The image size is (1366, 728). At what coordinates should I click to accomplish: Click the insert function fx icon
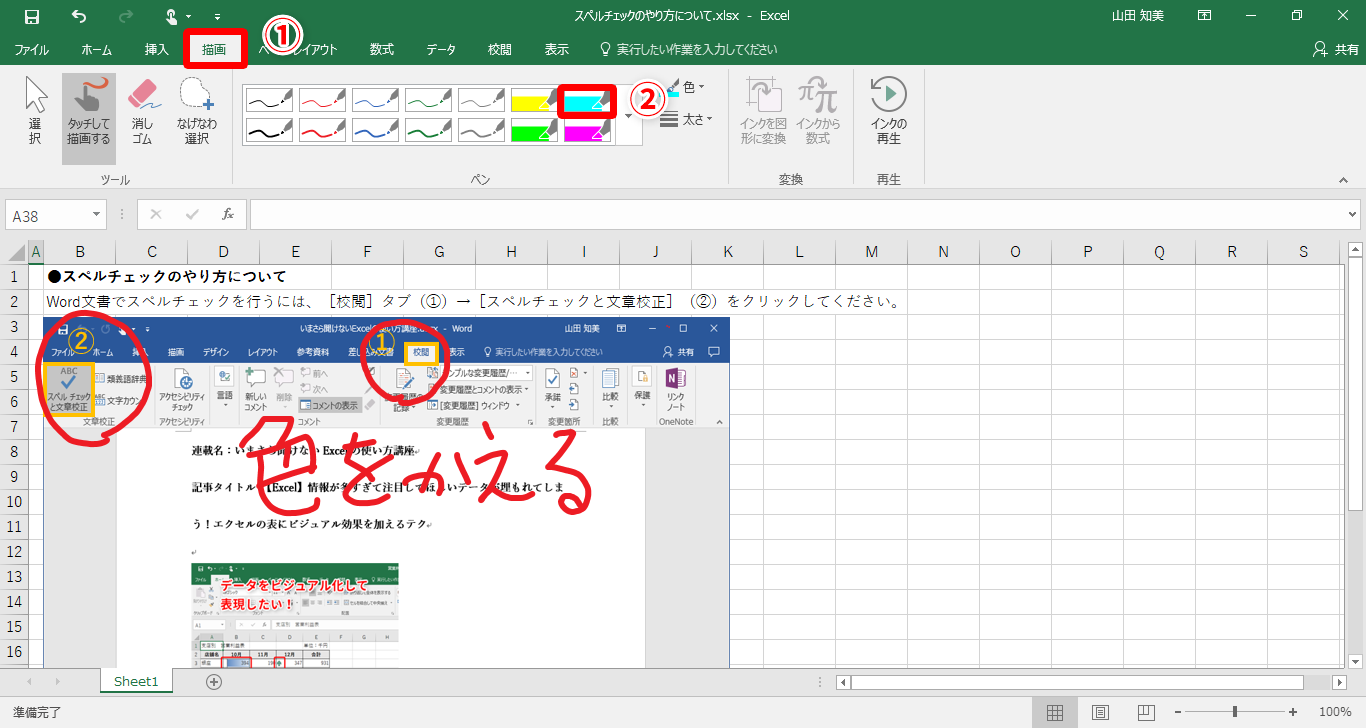(228, 214)
